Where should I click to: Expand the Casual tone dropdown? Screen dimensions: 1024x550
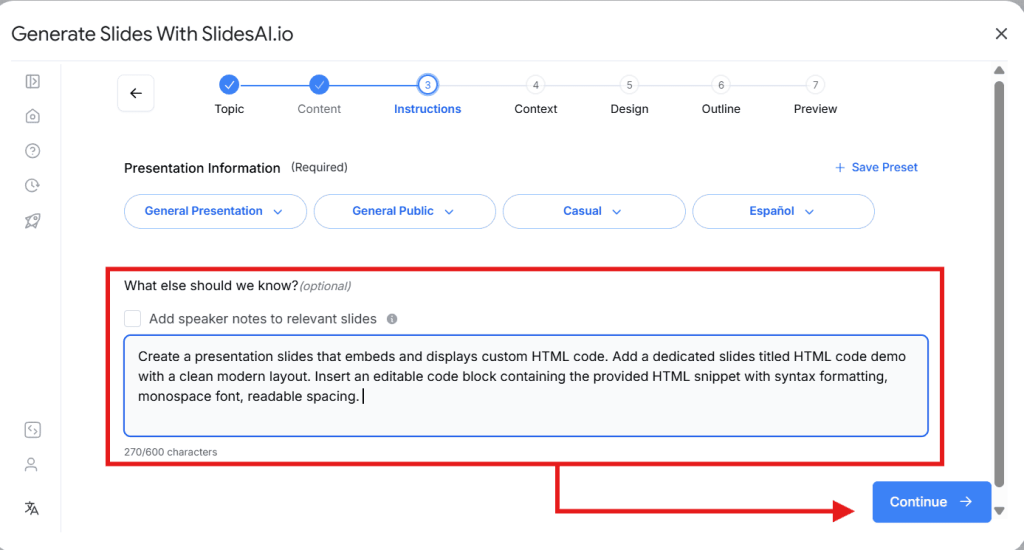(x=593, y=211)
